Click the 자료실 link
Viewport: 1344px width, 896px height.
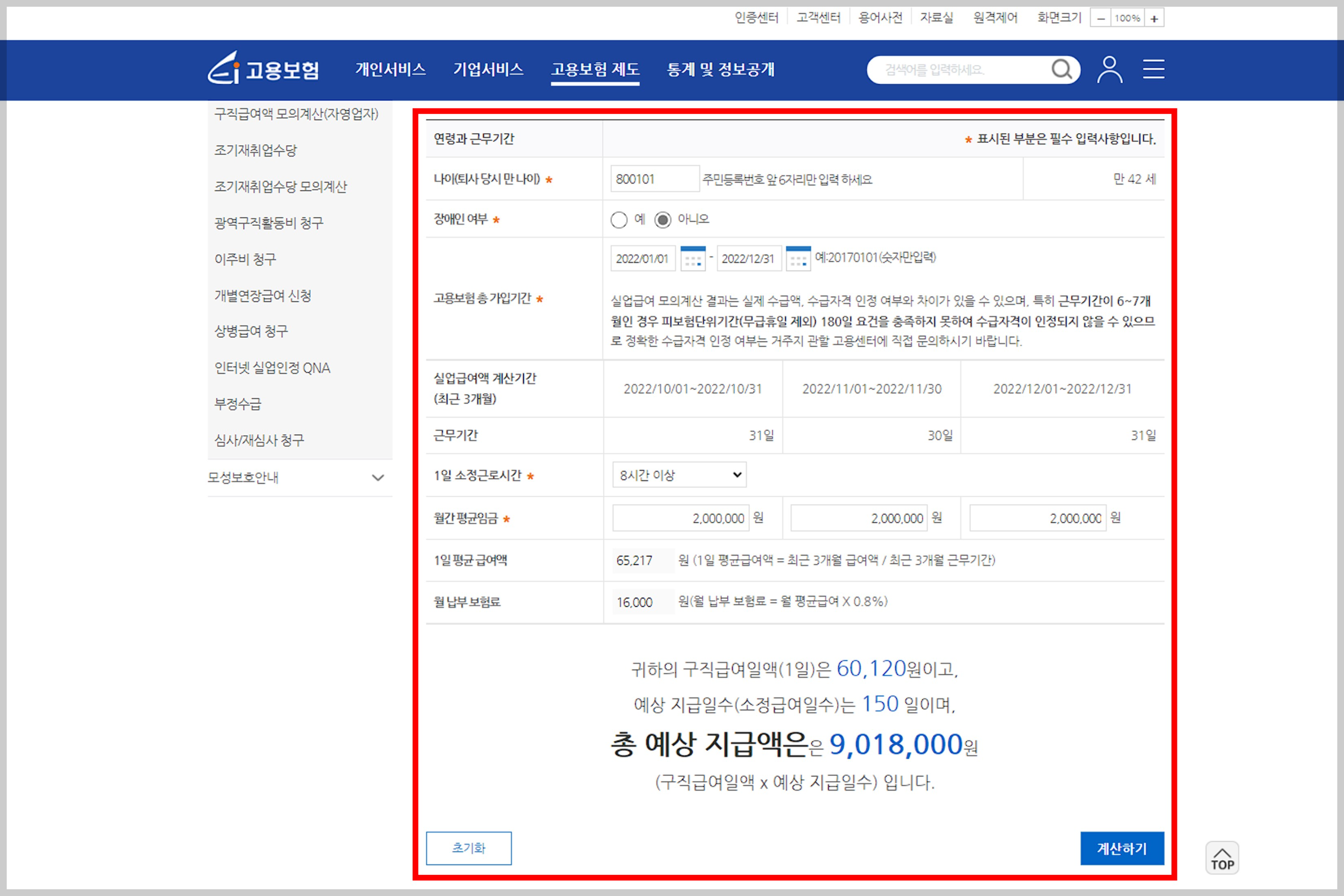[937, 18]
